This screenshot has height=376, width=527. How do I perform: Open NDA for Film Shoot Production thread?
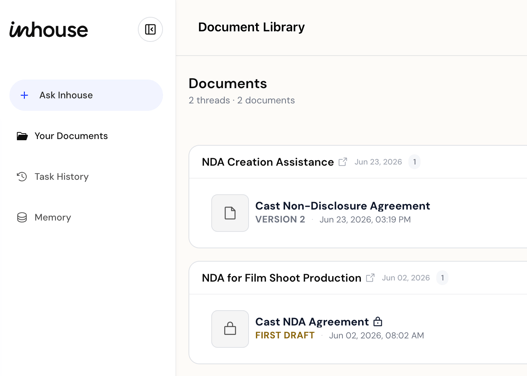[281, 278]
